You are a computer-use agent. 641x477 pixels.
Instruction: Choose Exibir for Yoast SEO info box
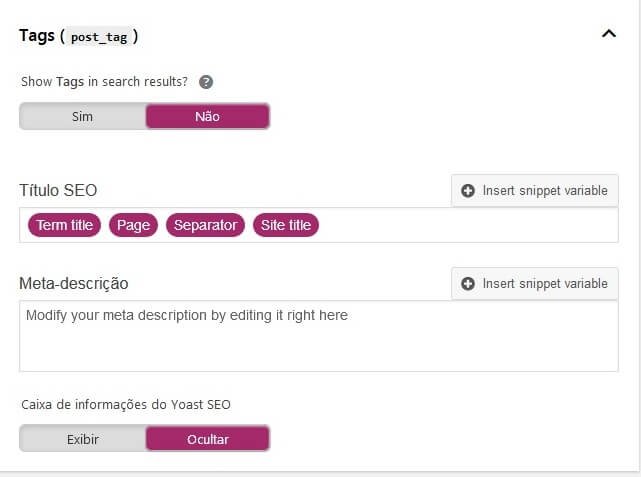tap(83, 439)
